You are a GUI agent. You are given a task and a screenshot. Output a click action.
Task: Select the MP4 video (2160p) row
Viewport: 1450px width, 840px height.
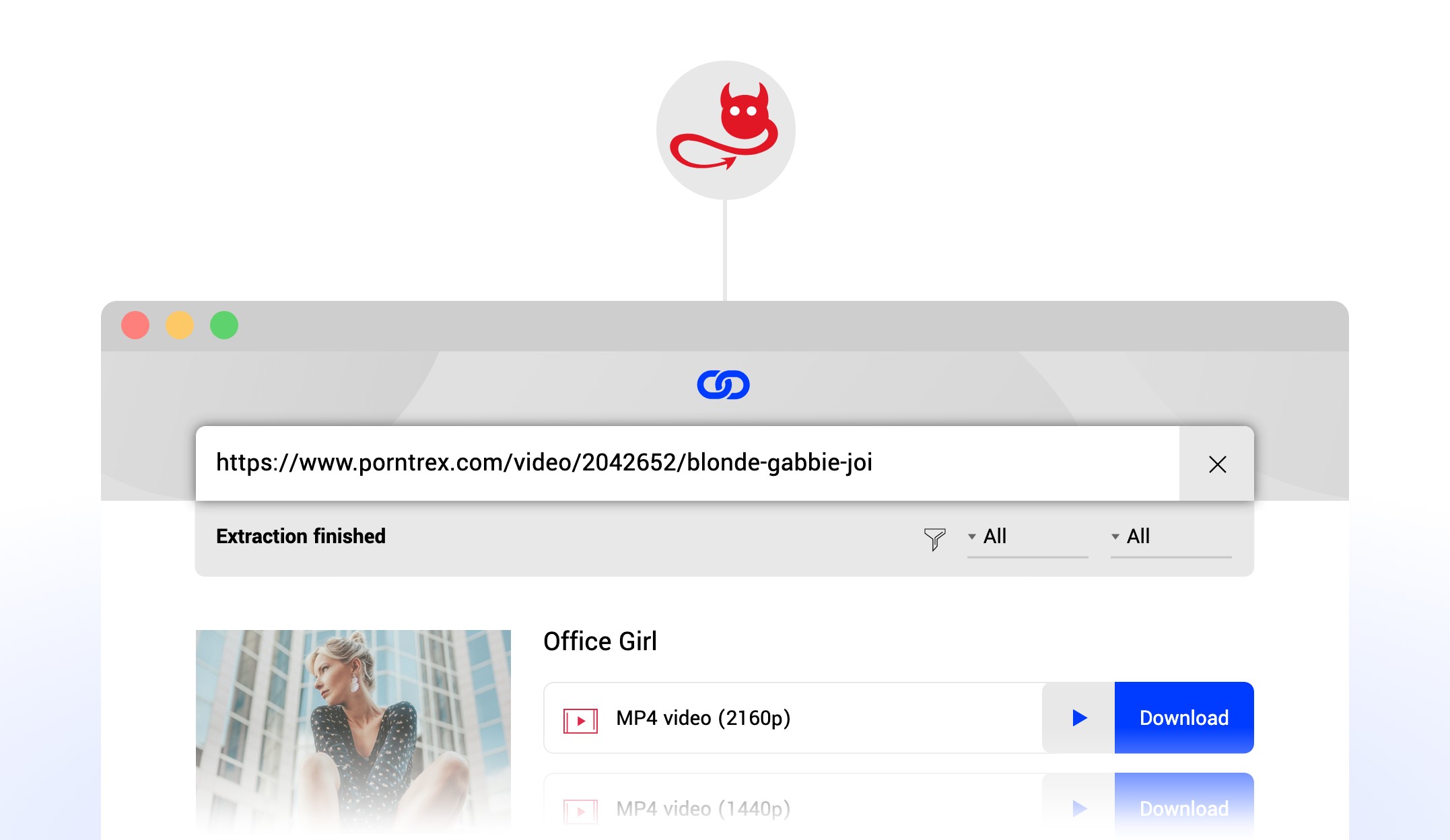(x=899, y=717)
